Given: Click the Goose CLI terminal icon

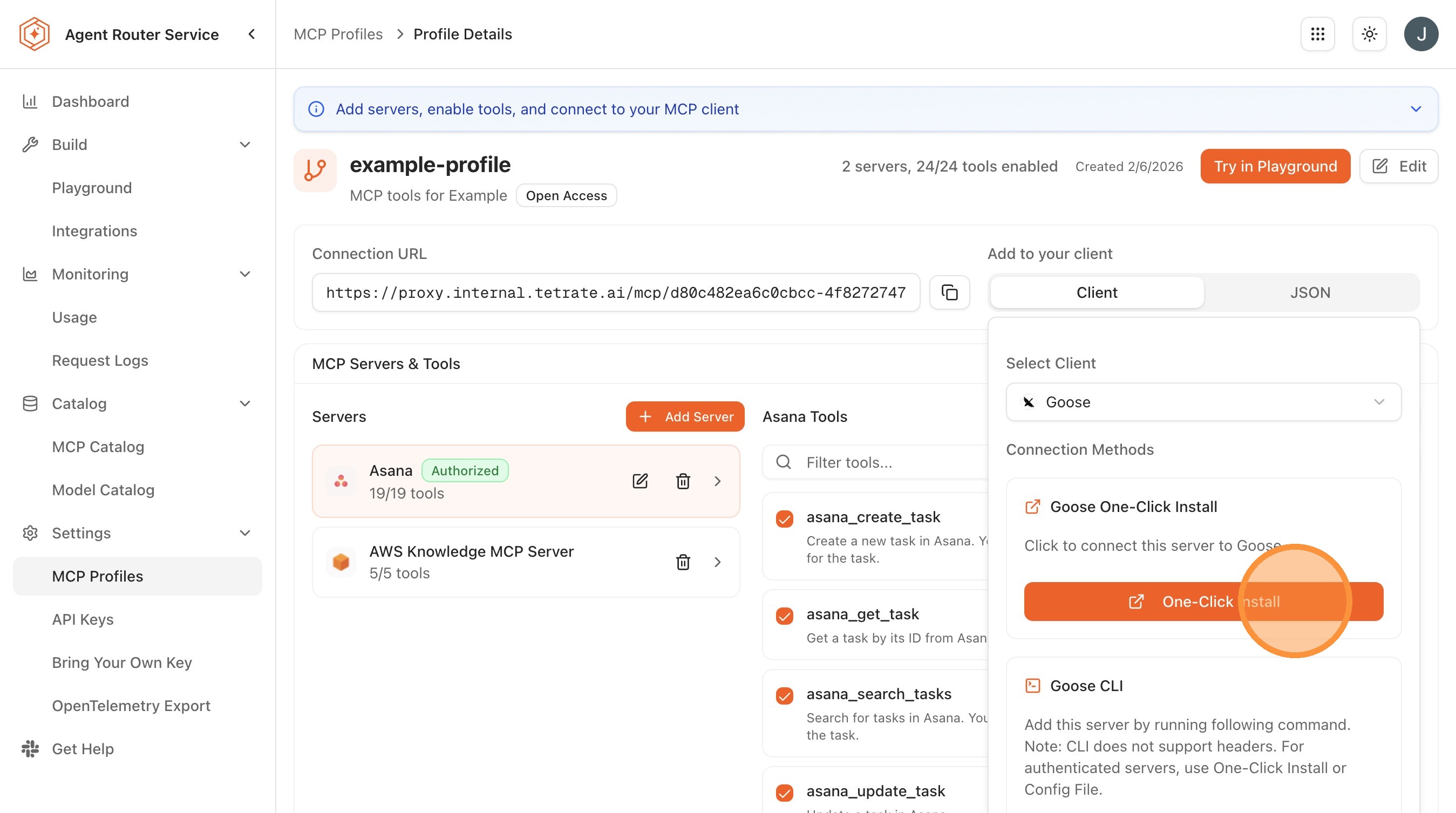Looking at the screenshot, I should (1033, 685).
